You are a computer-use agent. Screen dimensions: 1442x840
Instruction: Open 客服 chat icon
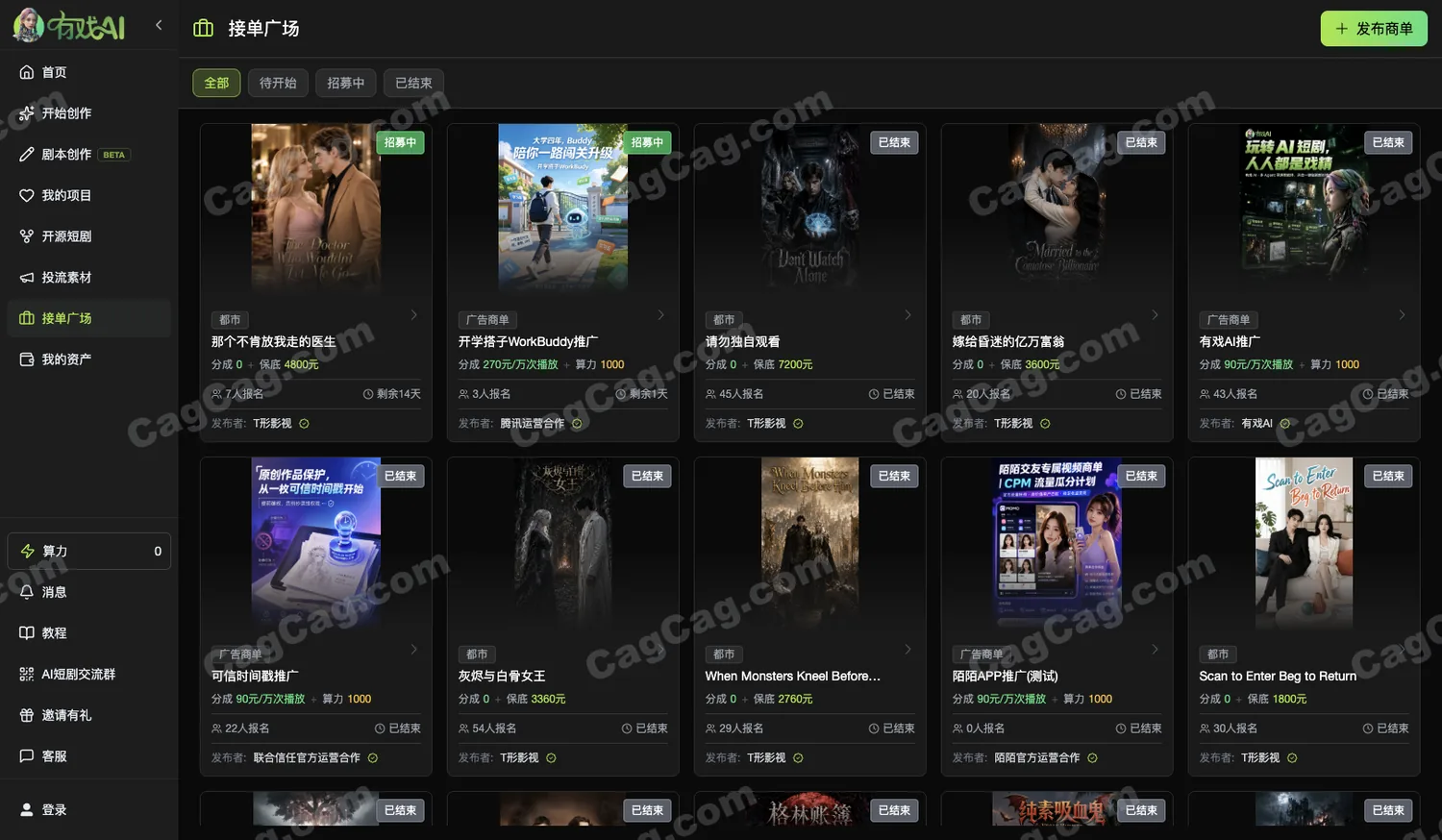click(27, 756)
